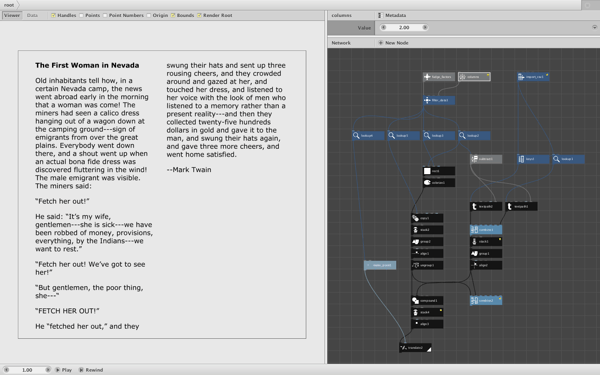Select the lookup node right of keys1
This screenshot has width=600, height=375.
pos(568,159)
